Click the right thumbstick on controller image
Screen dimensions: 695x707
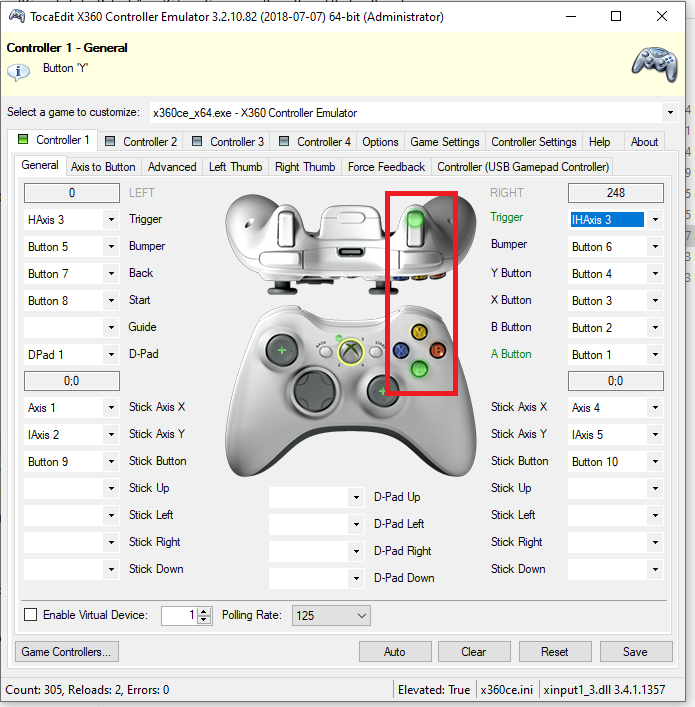click(382, 390)
